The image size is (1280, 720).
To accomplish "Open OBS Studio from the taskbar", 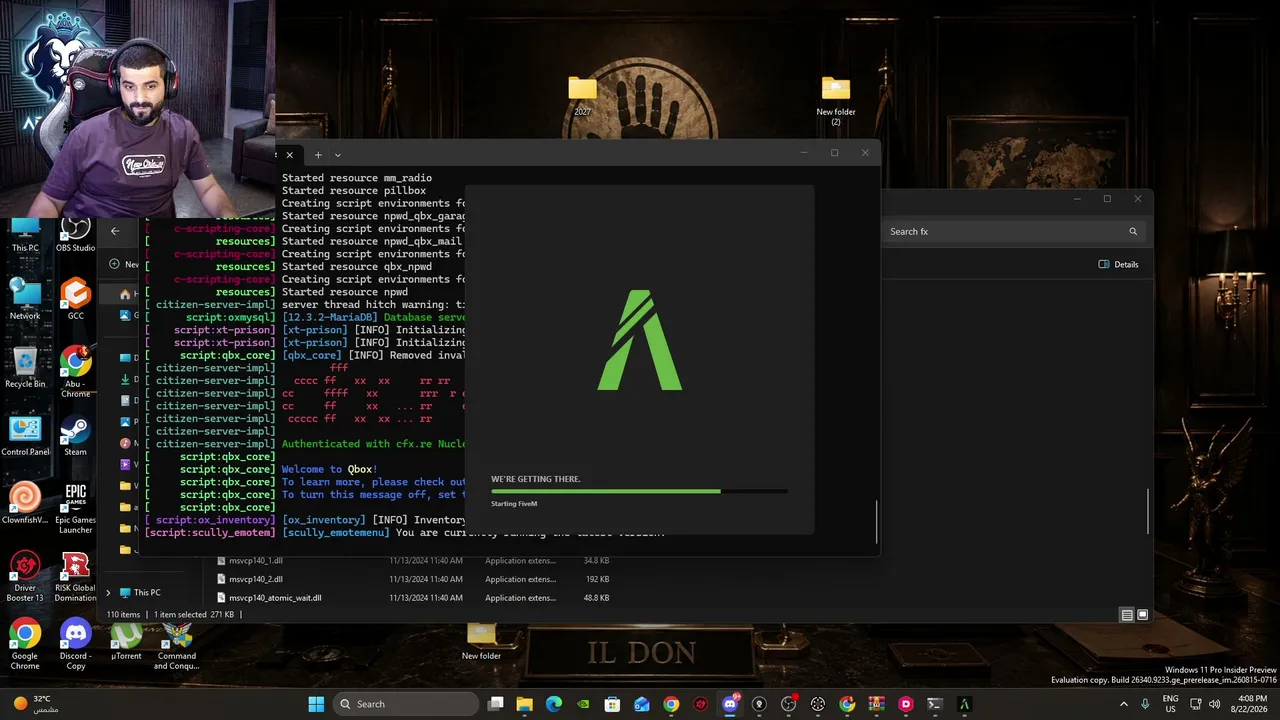I will [788, 704].
